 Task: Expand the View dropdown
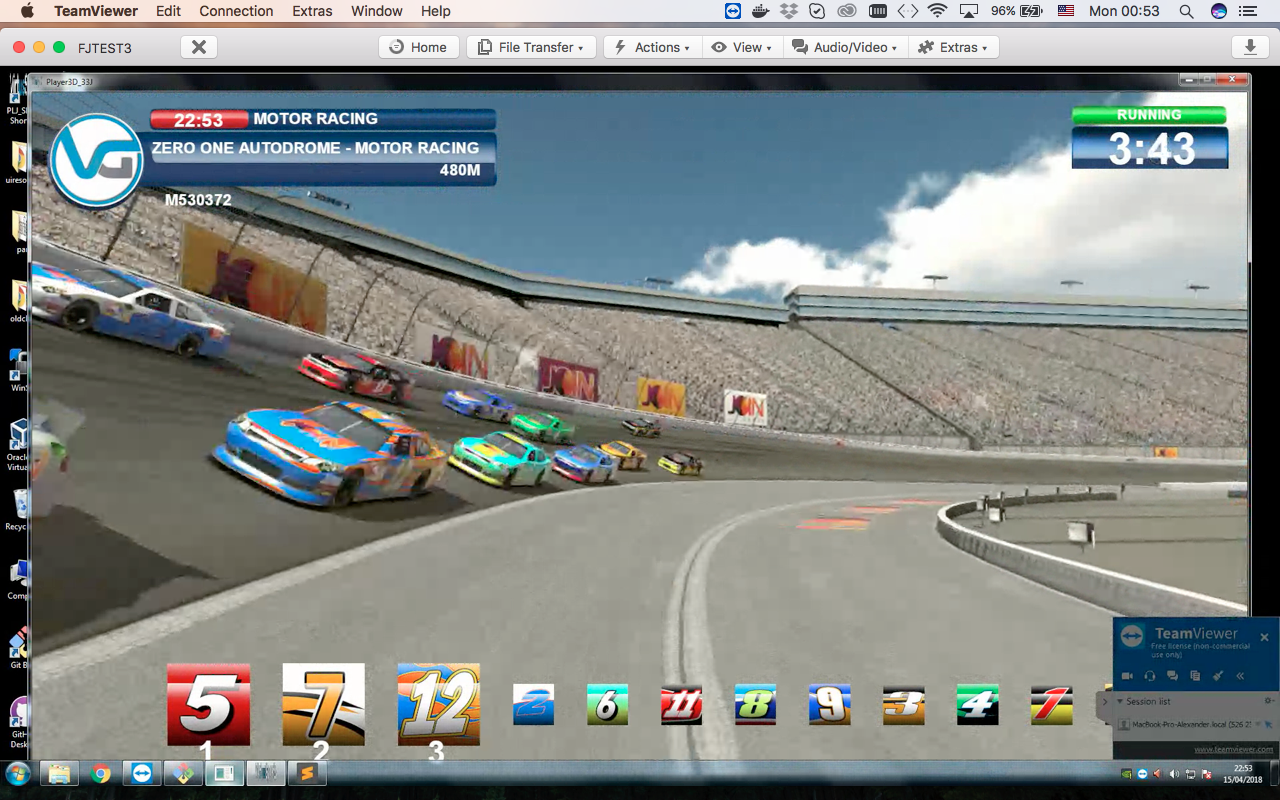coord(741,47)
